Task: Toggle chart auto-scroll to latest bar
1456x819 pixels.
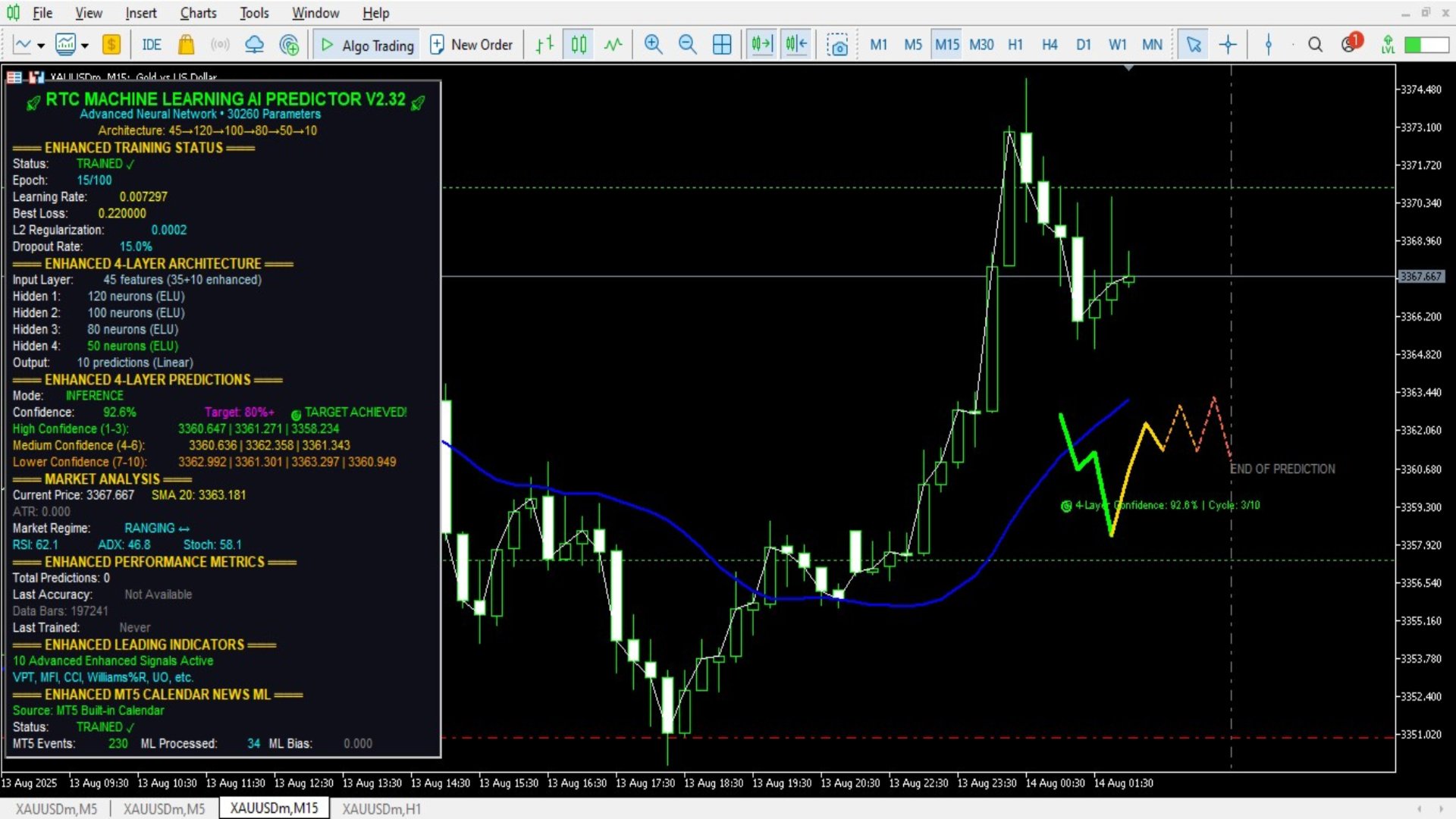Action: (761, 45)
